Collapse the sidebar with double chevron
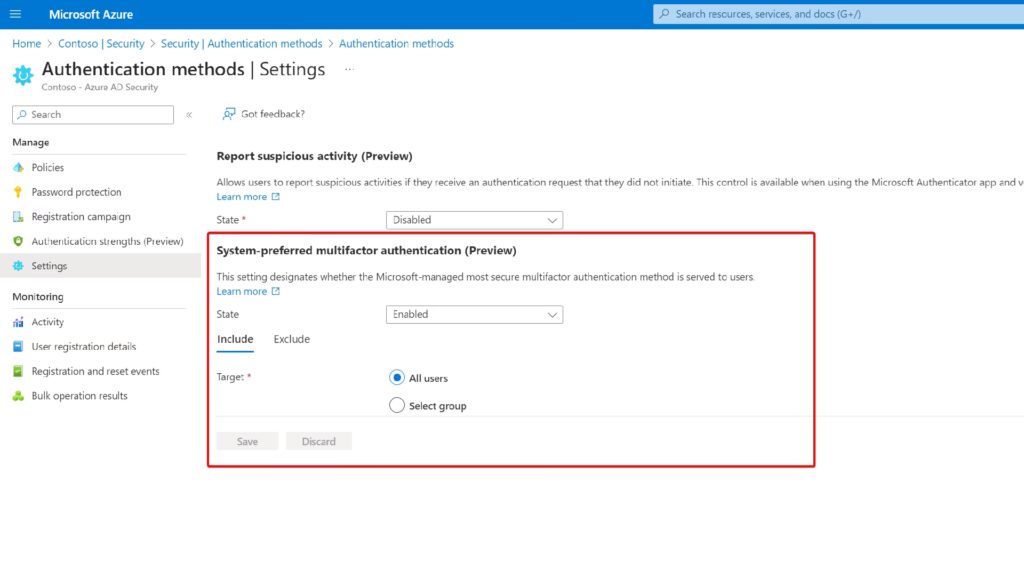This screenshot has height=562, width=1024. click(189, 115)
